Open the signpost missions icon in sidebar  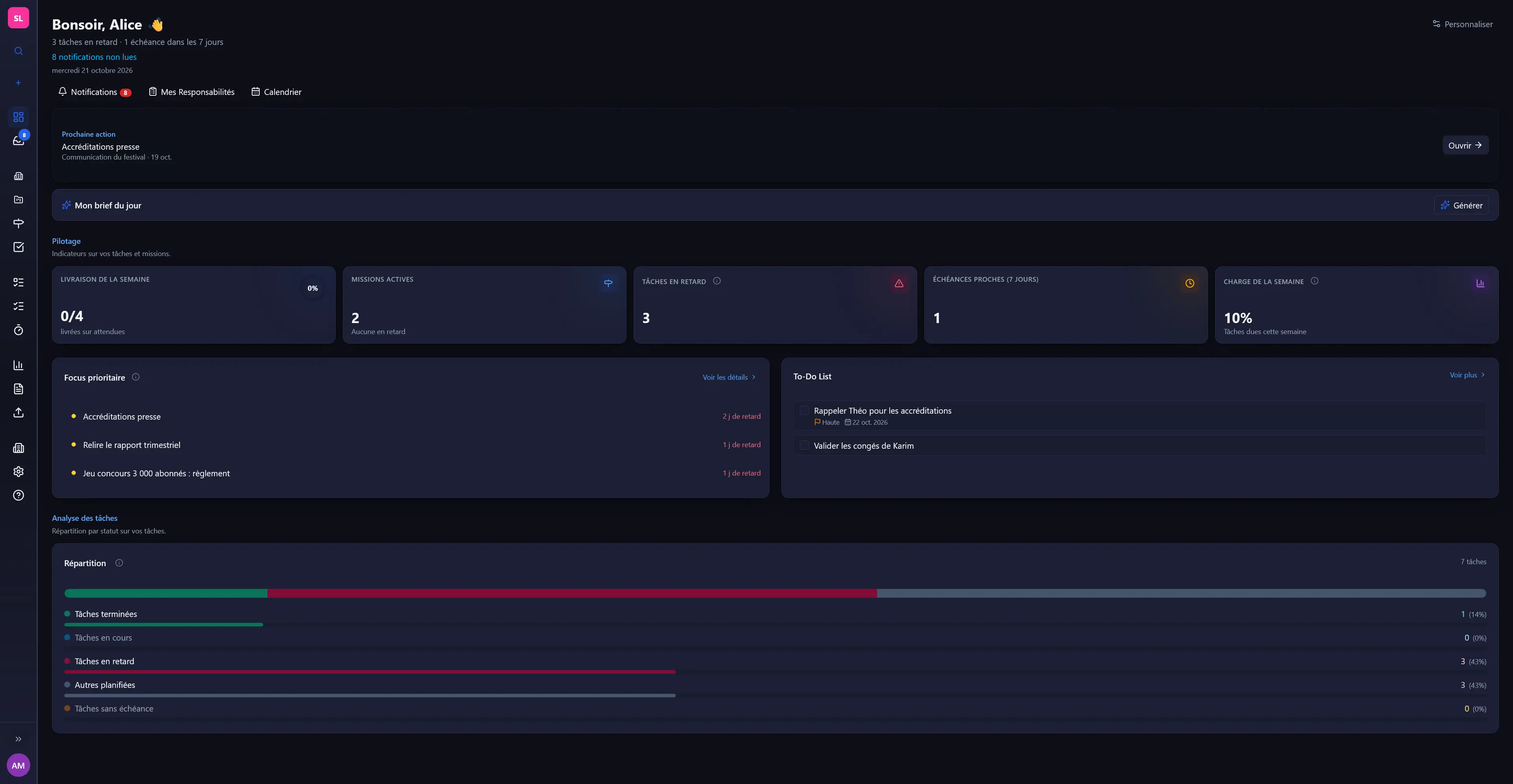click(18, 223)
